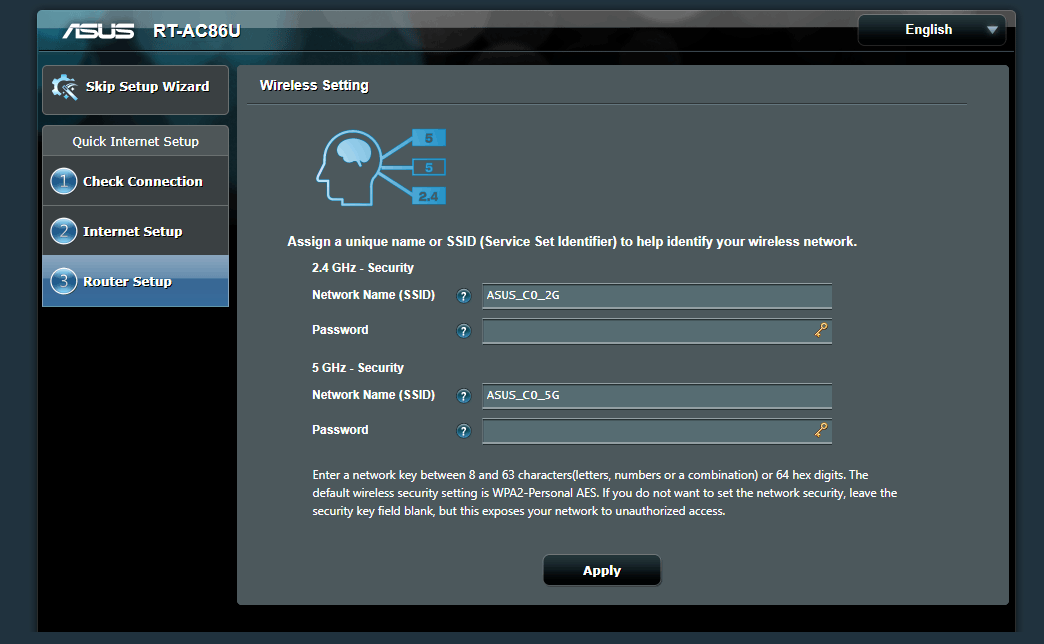Open help for 2.4 GHz Password
Viewport: 1044px width, 644px height.
coord(463,331)
